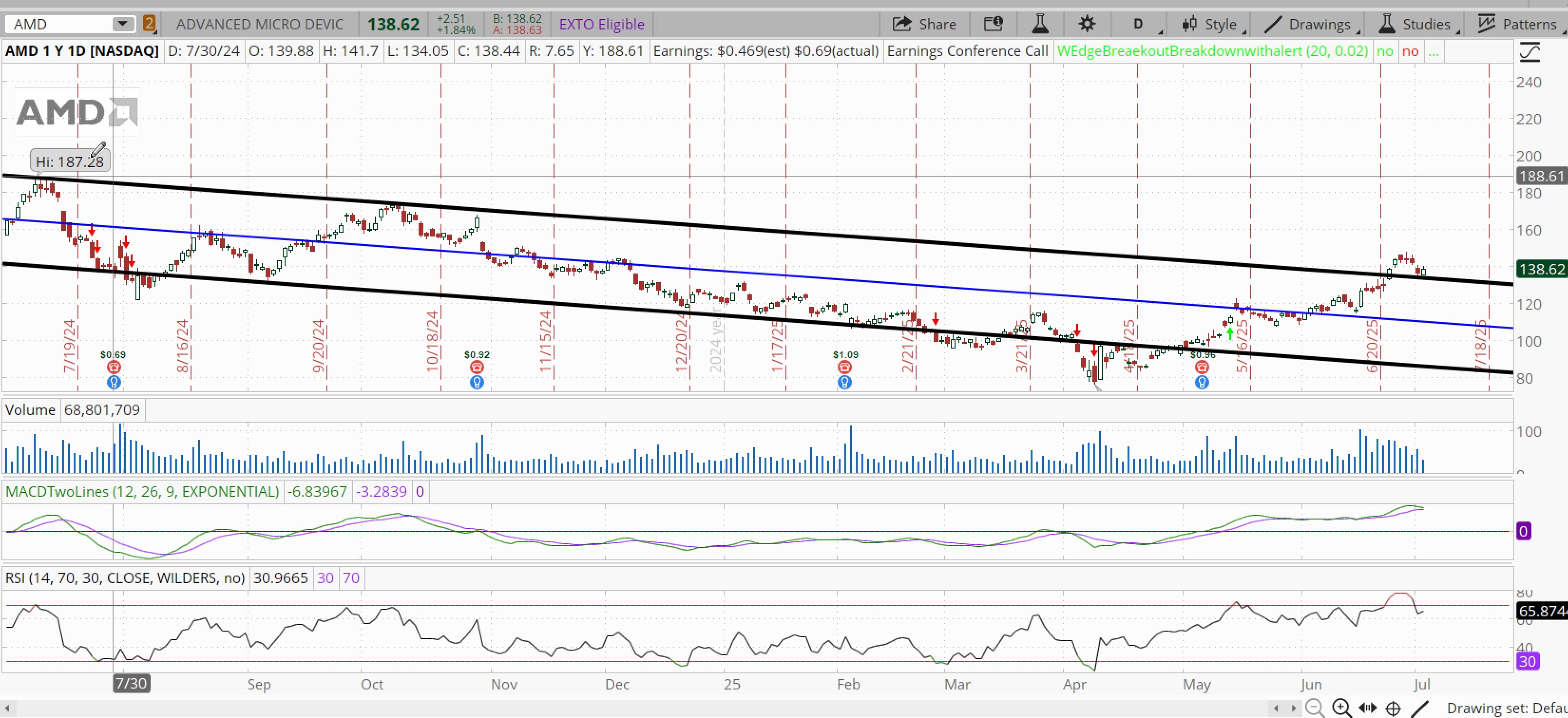The width and height of the screenshot is (1568, 718).
Task: Click the 12/20/24 expiration date marker
Action: pos(681,341)
